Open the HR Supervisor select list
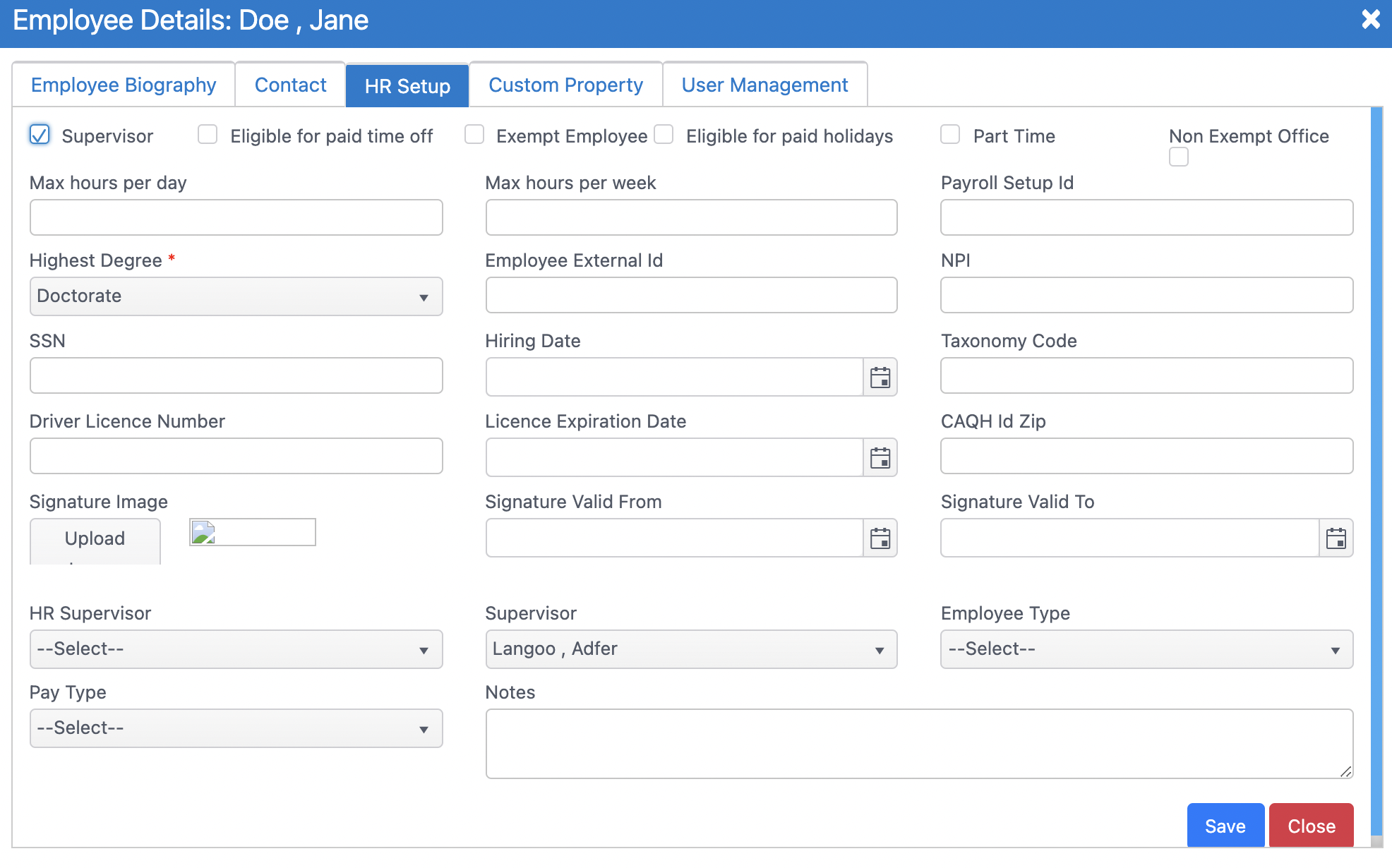The width and height of the screenshot is (1392, 868). (x=236, y=649)
